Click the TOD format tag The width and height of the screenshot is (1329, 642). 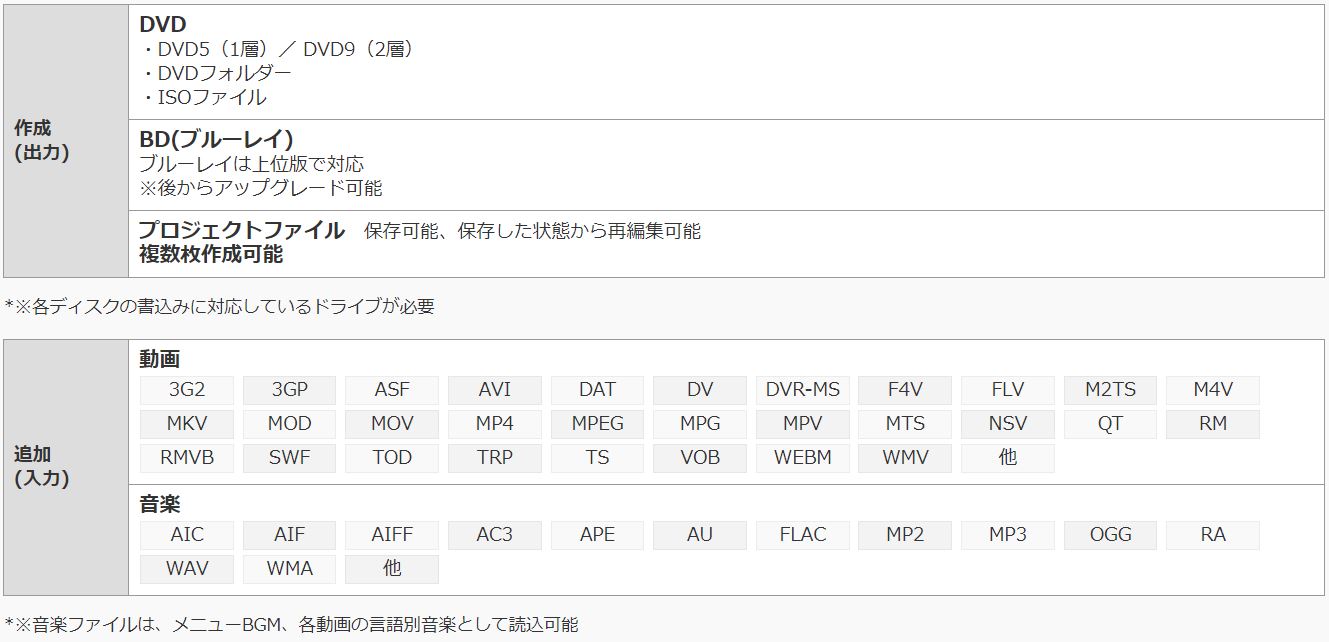(392, 458)
